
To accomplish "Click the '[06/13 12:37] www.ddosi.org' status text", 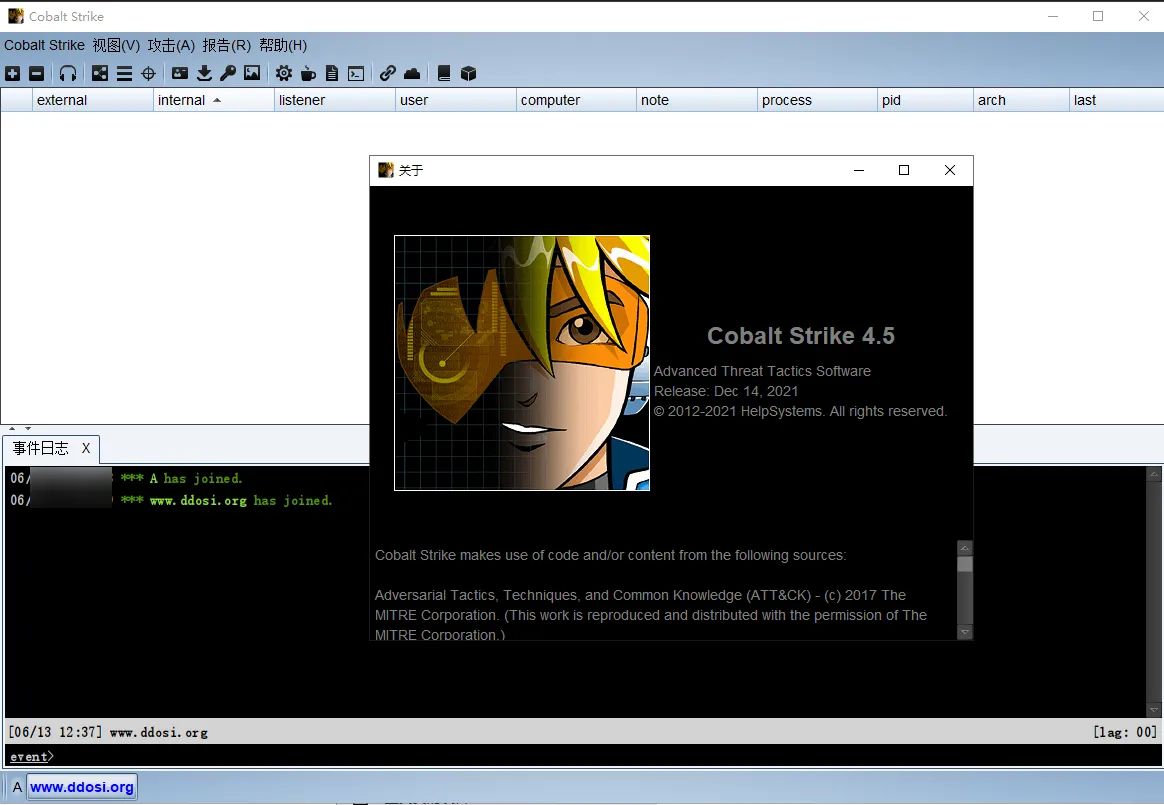I will click(108, 732).
